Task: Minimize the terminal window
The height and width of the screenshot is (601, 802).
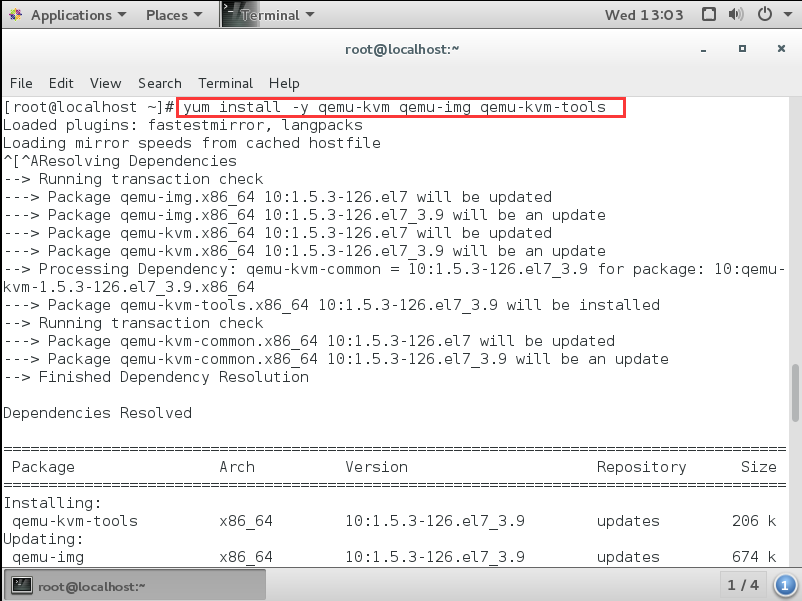Action: click(715, 48)
